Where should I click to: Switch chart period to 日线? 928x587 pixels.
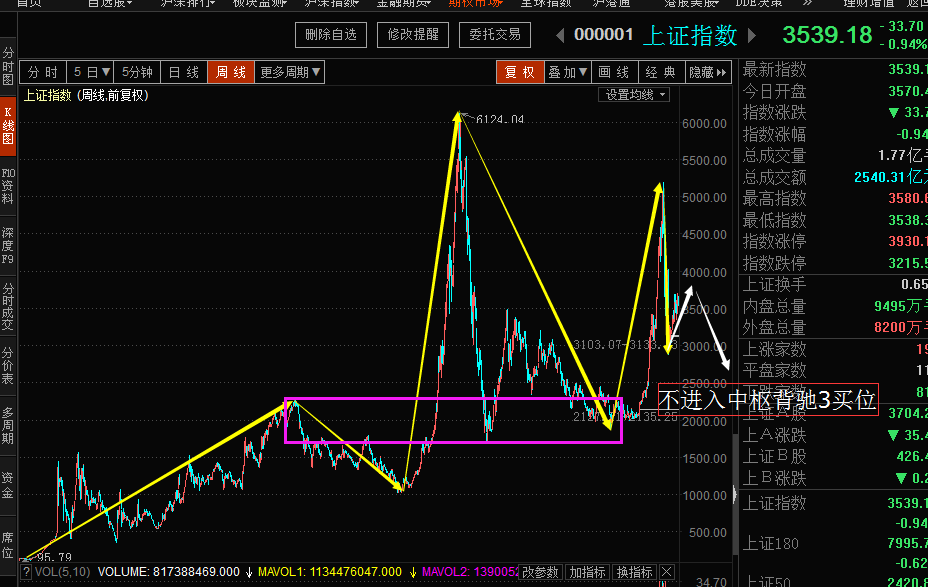(183, 72)
